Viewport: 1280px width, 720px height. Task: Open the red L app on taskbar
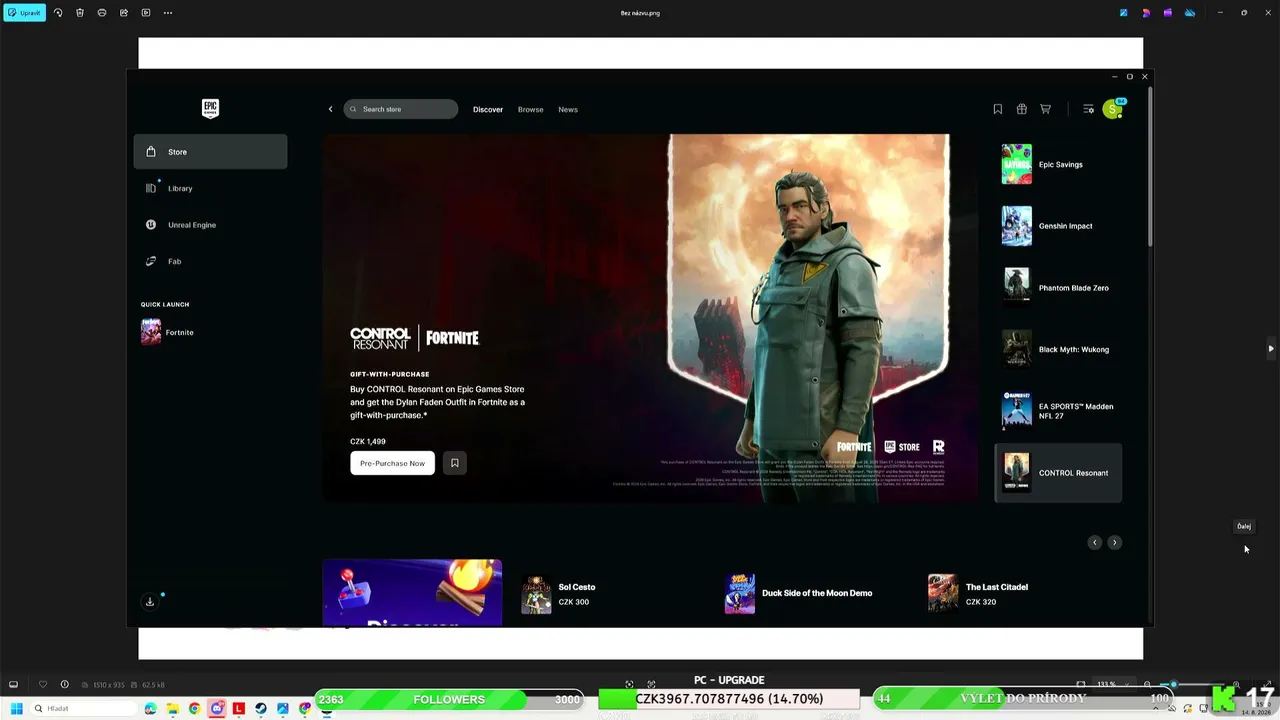pyautogui.click(x=239, y=709)
